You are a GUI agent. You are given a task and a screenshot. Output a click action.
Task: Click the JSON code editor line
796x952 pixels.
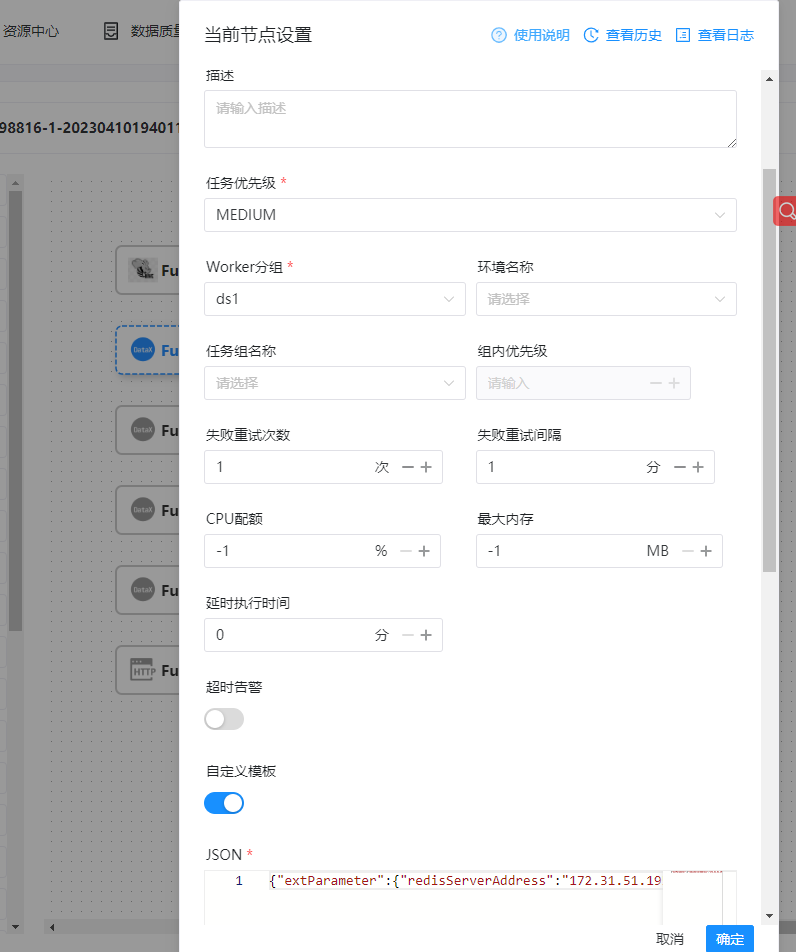pyautogui.click(x=464, y=881)
